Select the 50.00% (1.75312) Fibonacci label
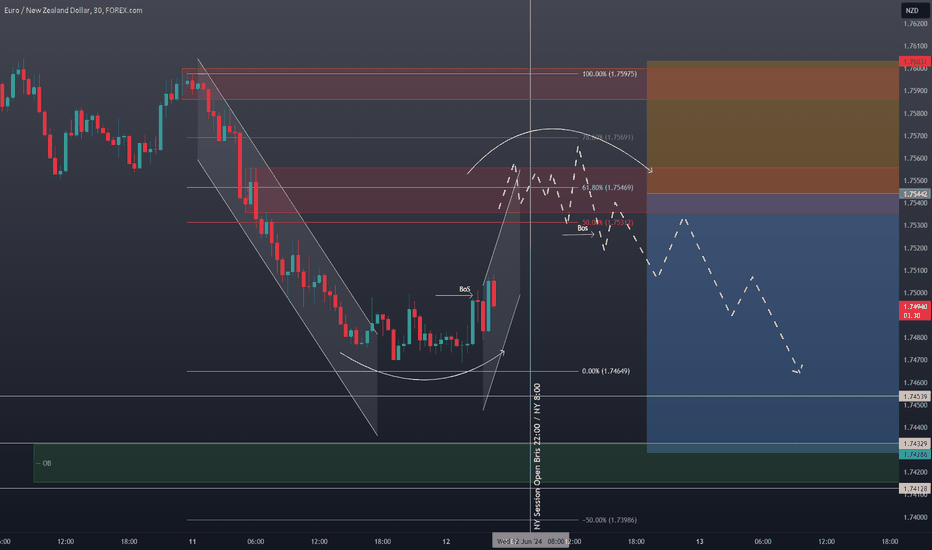The height and width of the screenshot is (550, 932). (607, 222)
